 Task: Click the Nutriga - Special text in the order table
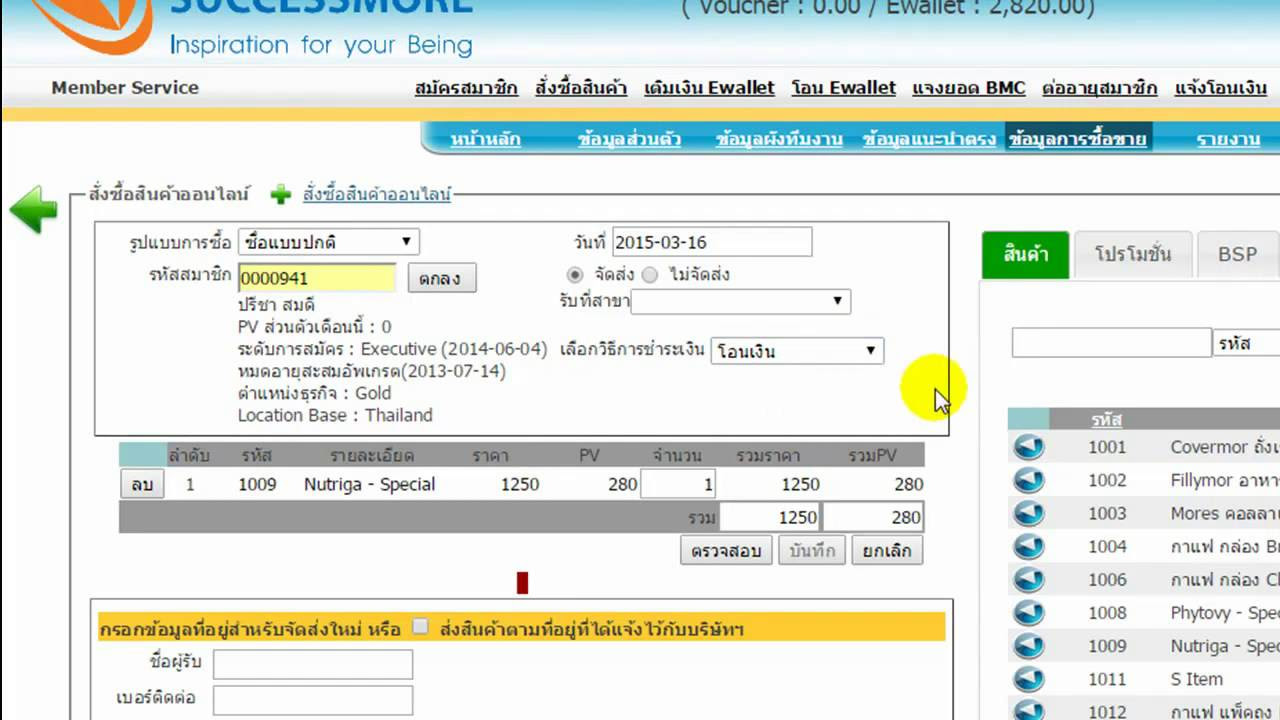tap(369, 484)
